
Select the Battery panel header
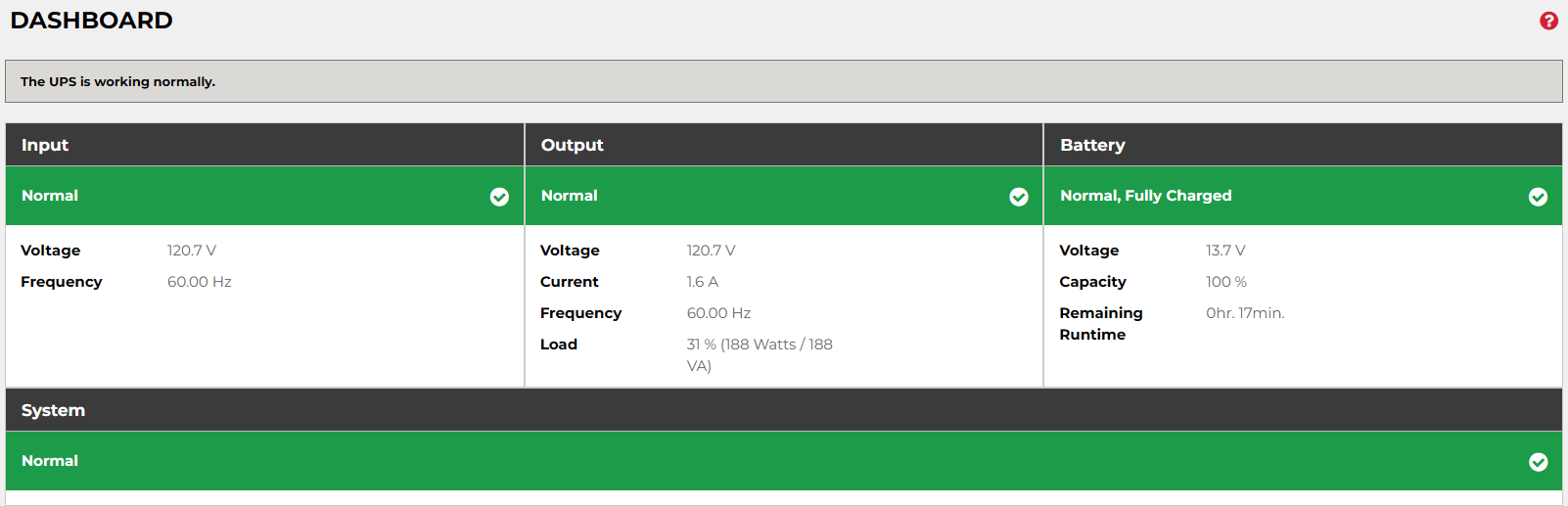(x=1303, y=145)
